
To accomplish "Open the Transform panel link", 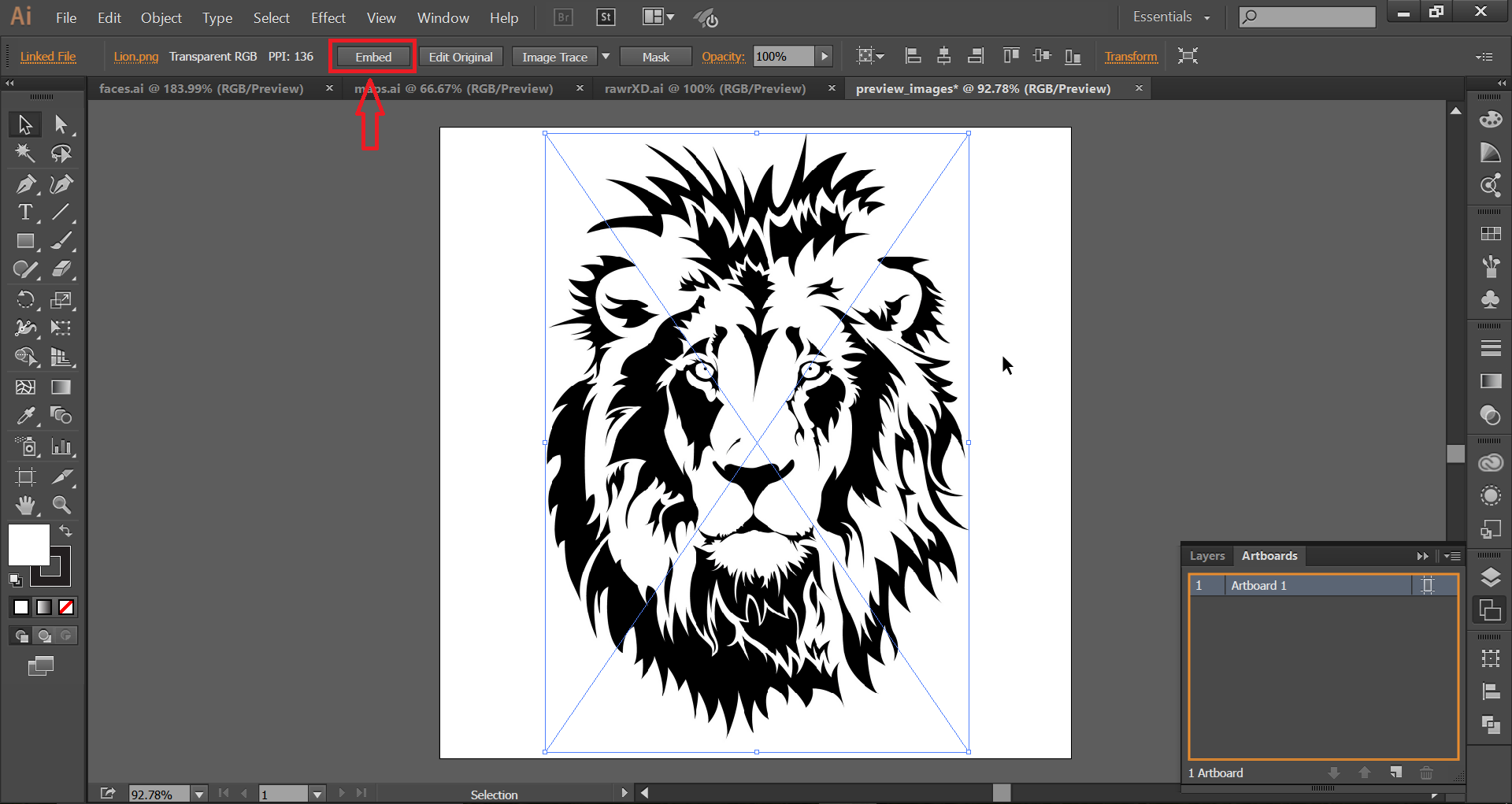I will click(x=1131, y=57).
